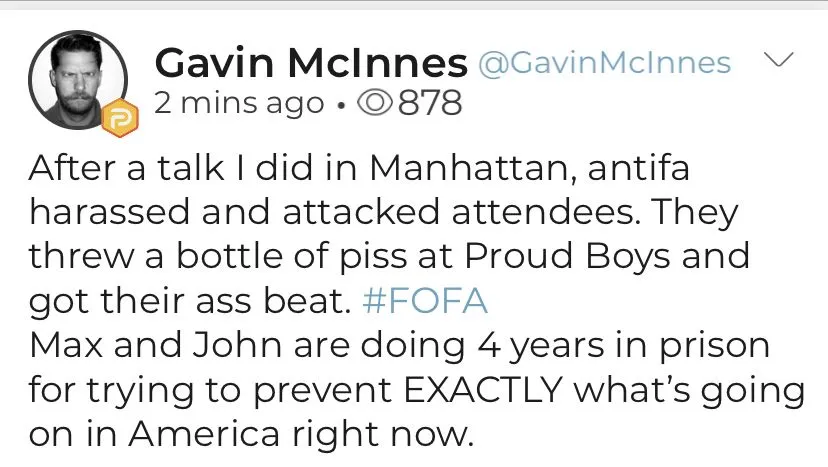
Task: Open the profile avatar photo
Action: coord(77,76)
